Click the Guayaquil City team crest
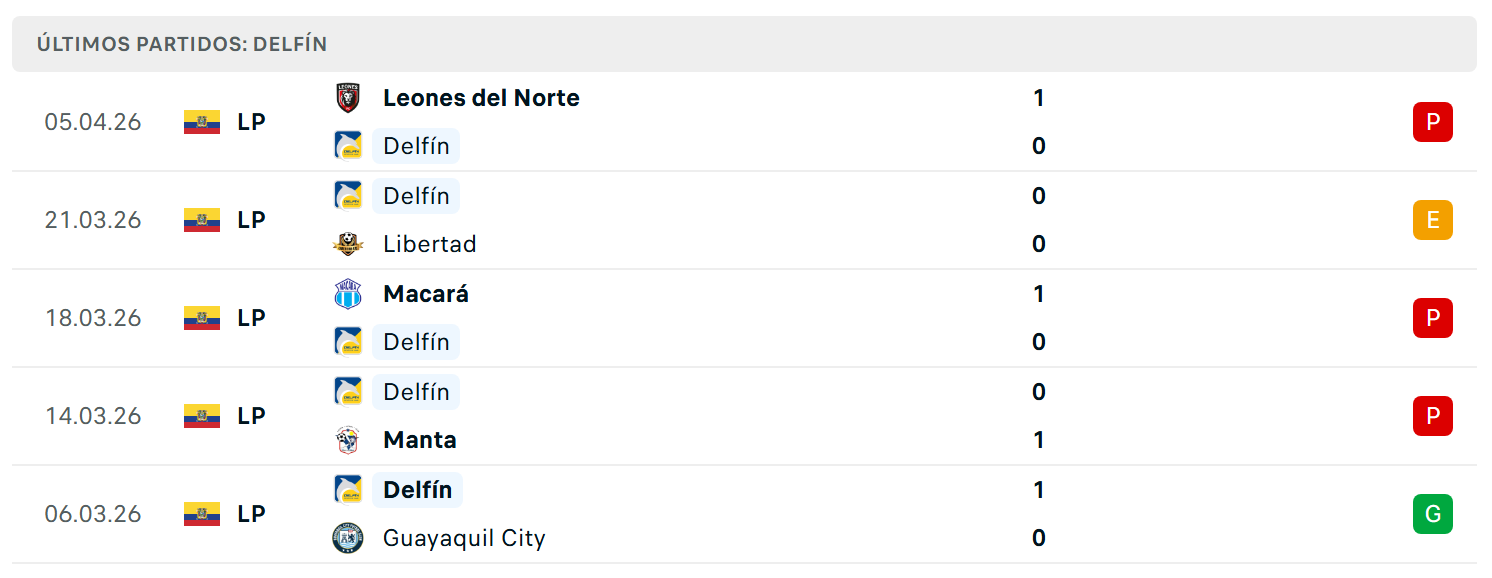Viewport: 1492px width, 578px height. (x=348, y=538)
